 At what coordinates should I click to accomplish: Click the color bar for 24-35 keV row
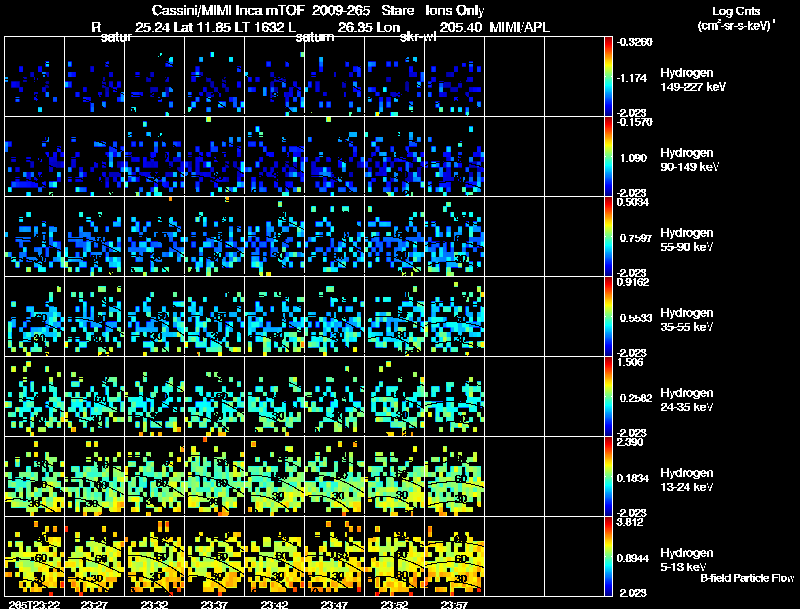(608, 397)
